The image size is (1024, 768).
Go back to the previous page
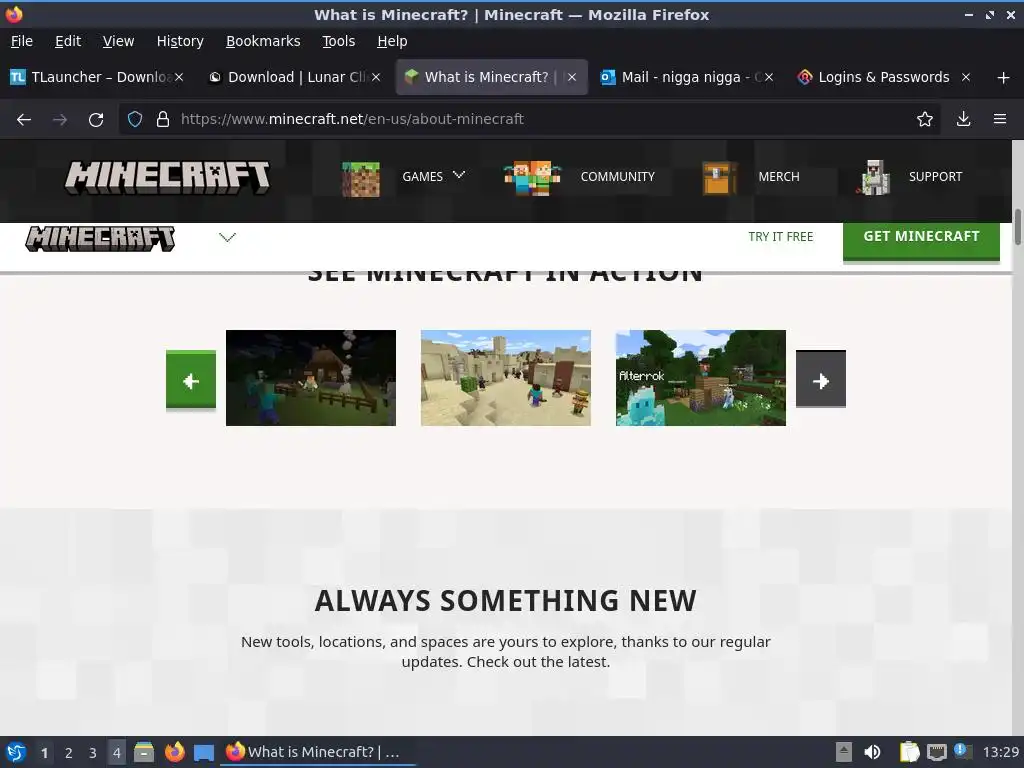[24, 120]
